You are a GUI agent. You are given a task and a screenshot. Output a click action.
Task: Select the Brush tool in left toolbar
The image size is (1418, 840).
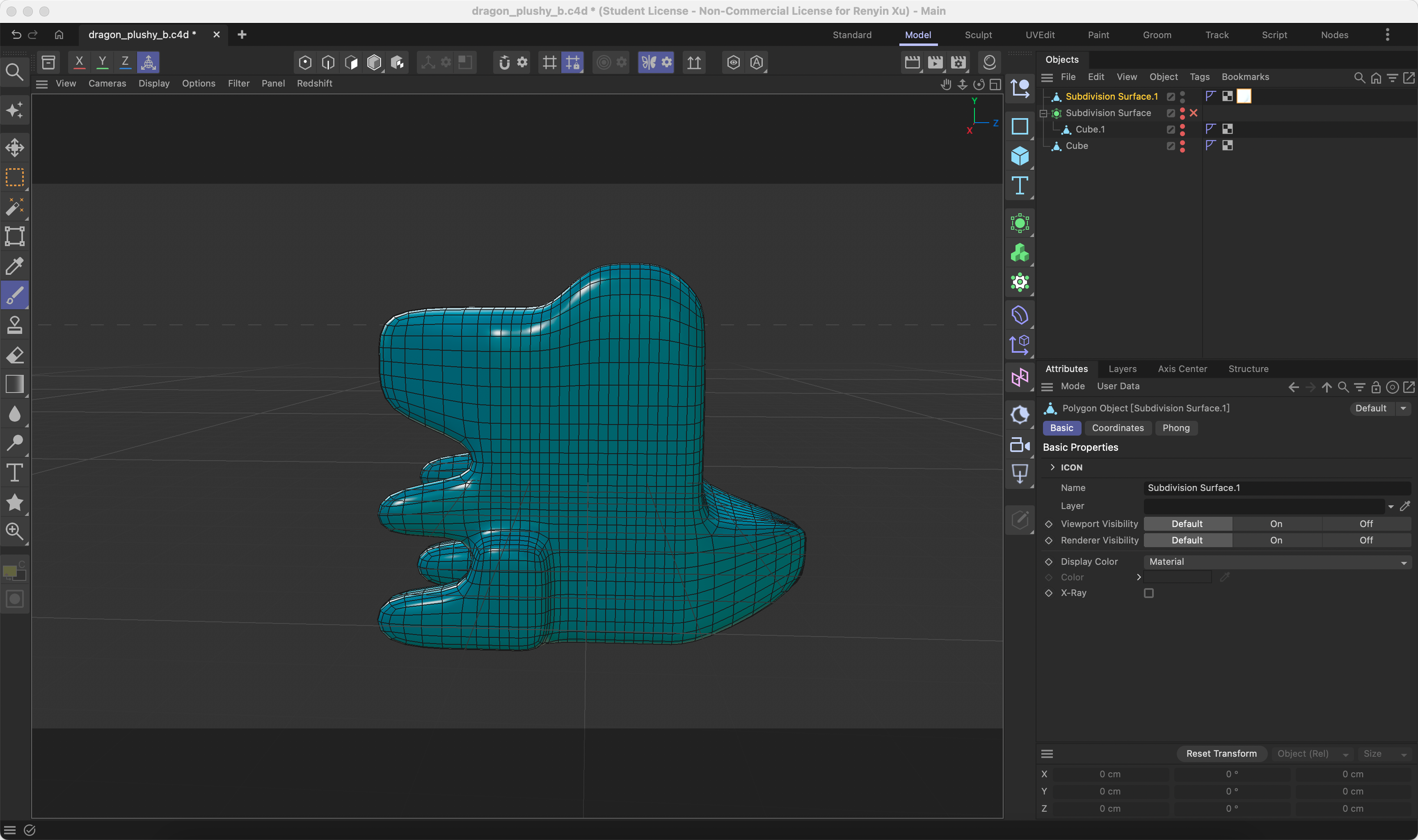click(x=15, y=294)
